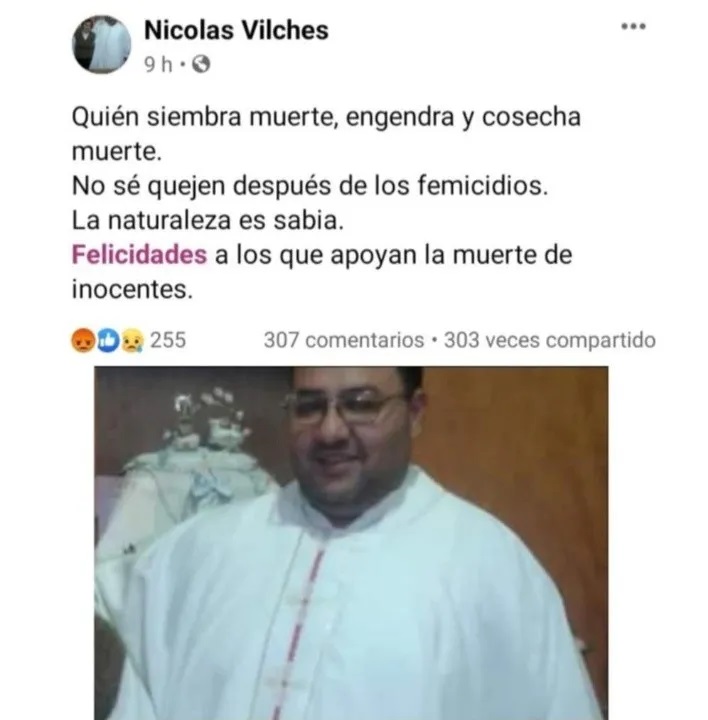Click the angry reaction emoji

(83, 341)
